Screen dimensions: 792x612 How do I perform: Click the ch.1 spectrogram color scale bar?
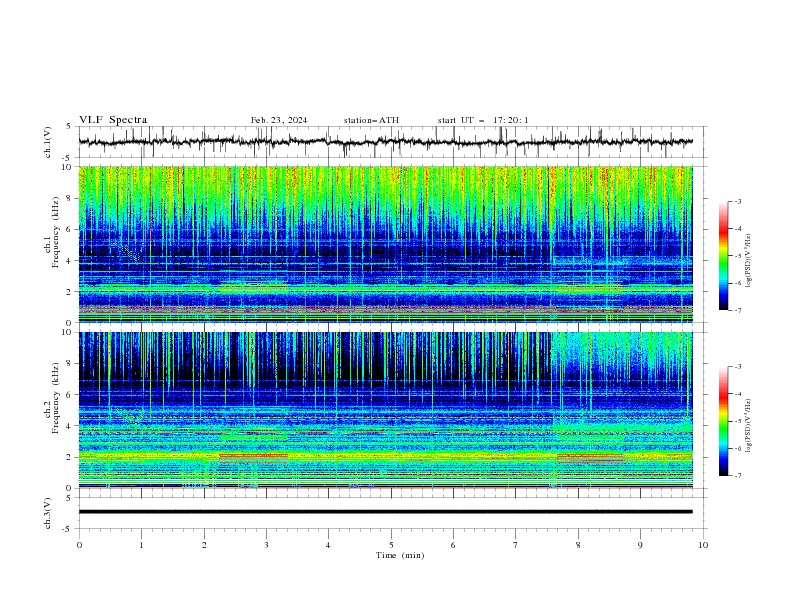(x=723, y=256)
